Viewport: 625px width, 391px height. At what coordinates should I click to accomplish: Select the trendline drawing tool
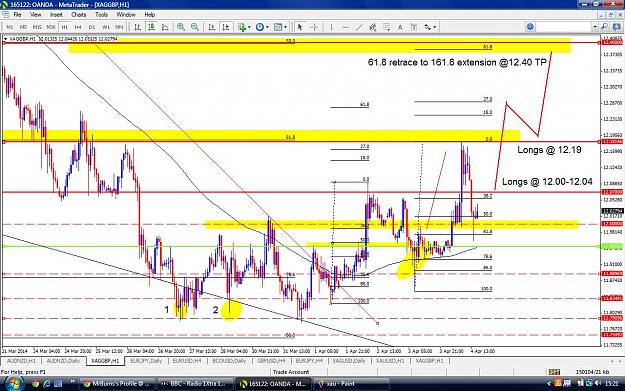pos(359,27)
